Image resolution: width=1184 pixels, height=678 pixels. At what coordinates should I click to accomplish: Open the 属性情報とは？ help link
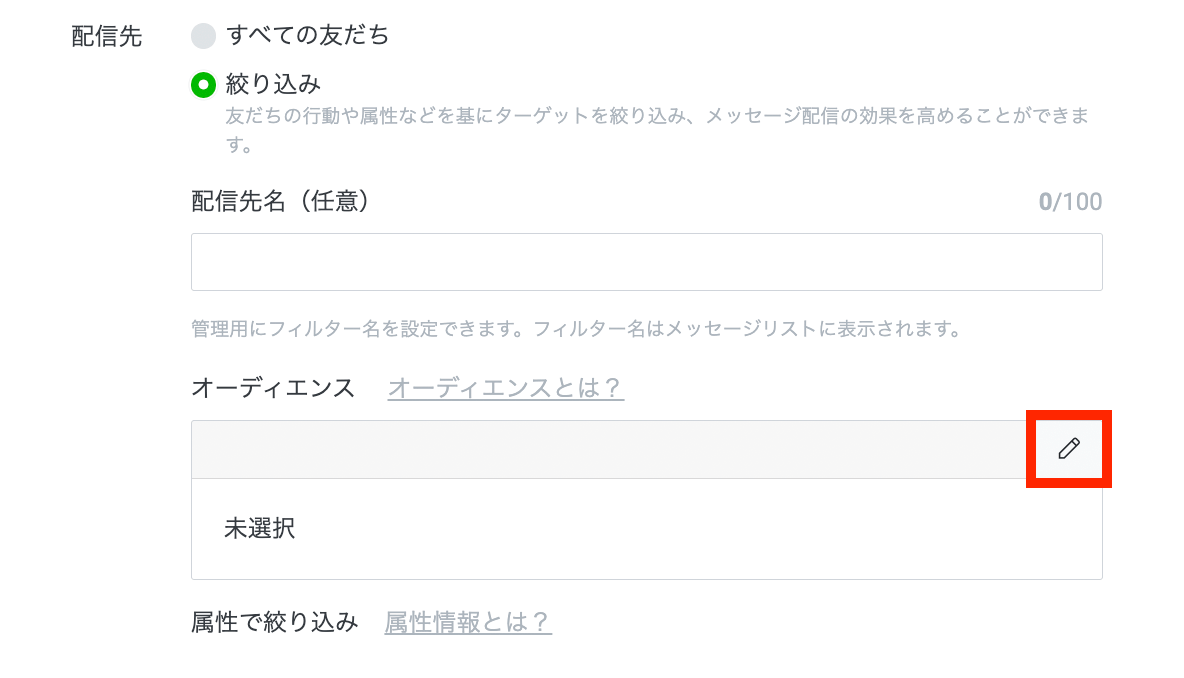pos(468,623)
